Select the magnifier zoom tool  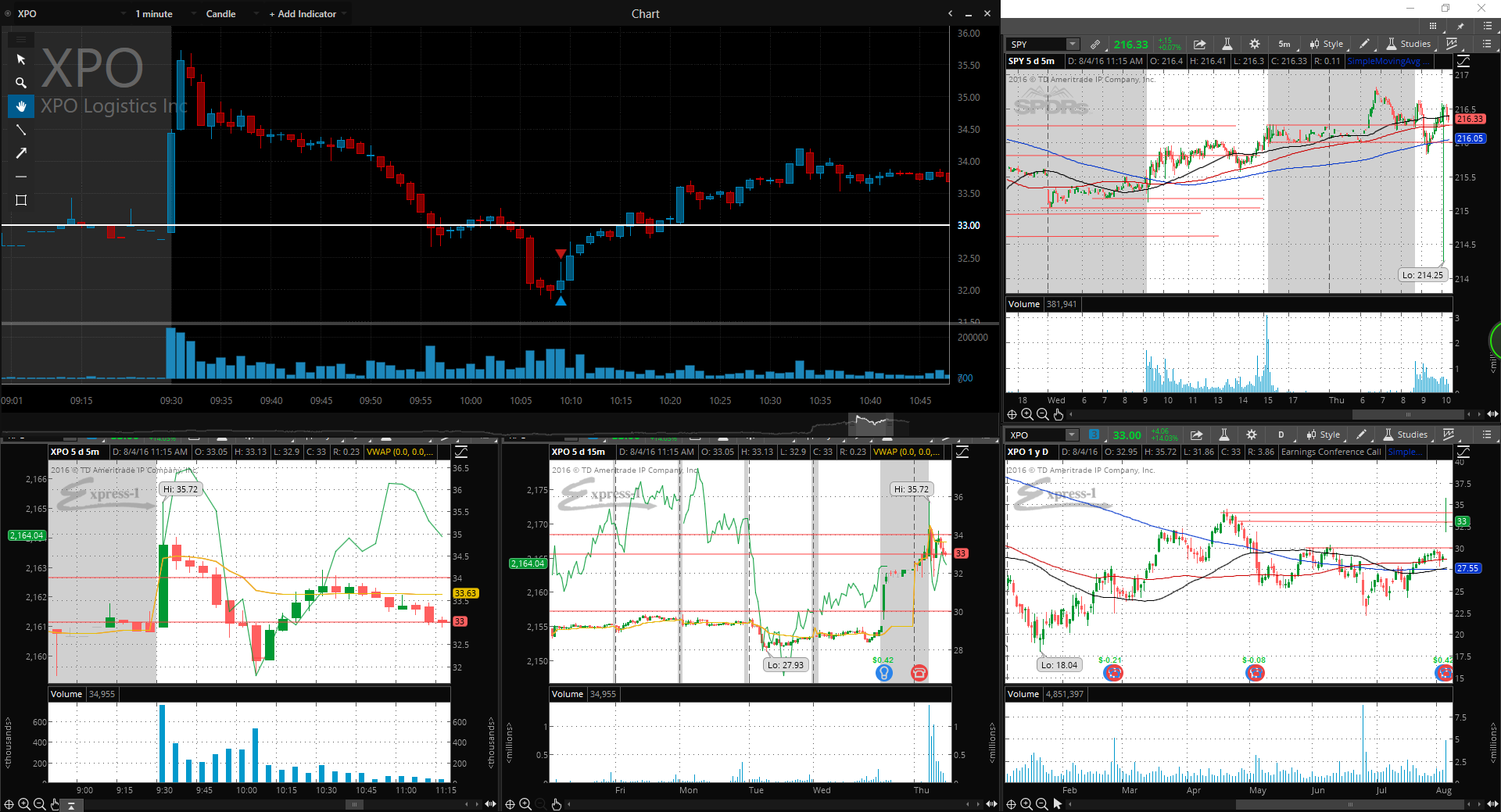[x=21, y=83]
